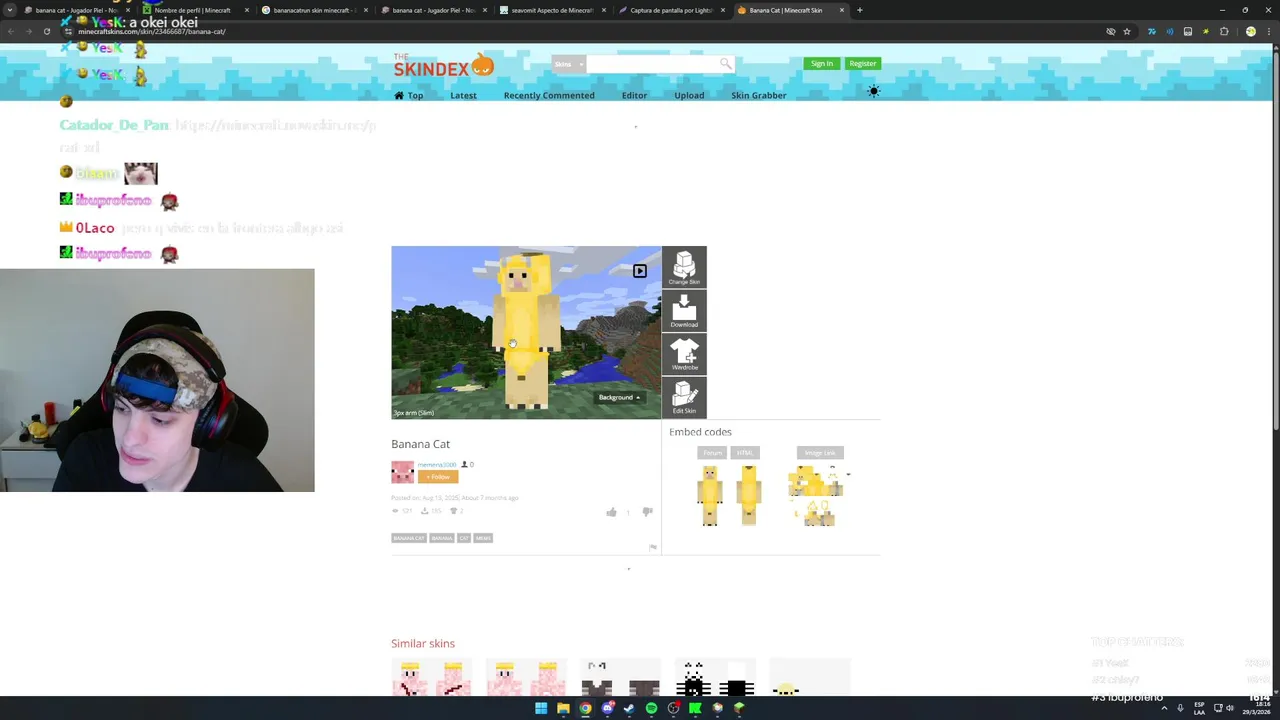1280x720 pixels.
Task: Open Discord from taskbar
Action: coord(607,708)
